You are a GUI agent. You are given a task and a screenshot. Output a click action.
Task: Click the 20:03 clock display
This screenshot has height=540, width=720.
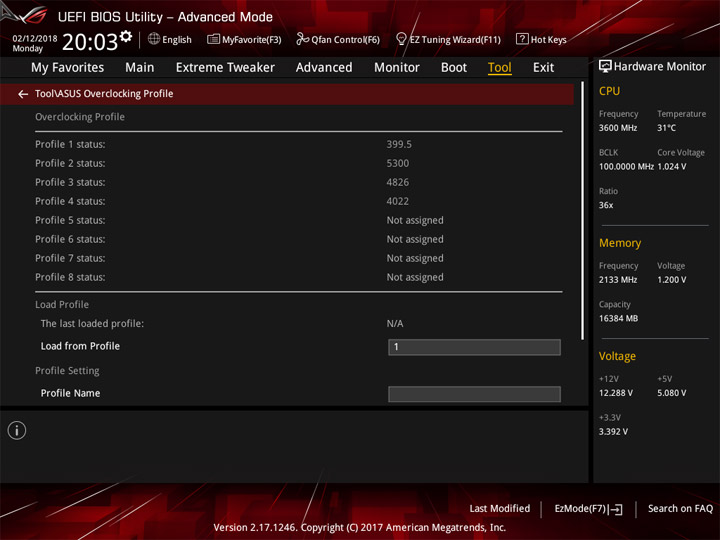(x=90, y=42)
